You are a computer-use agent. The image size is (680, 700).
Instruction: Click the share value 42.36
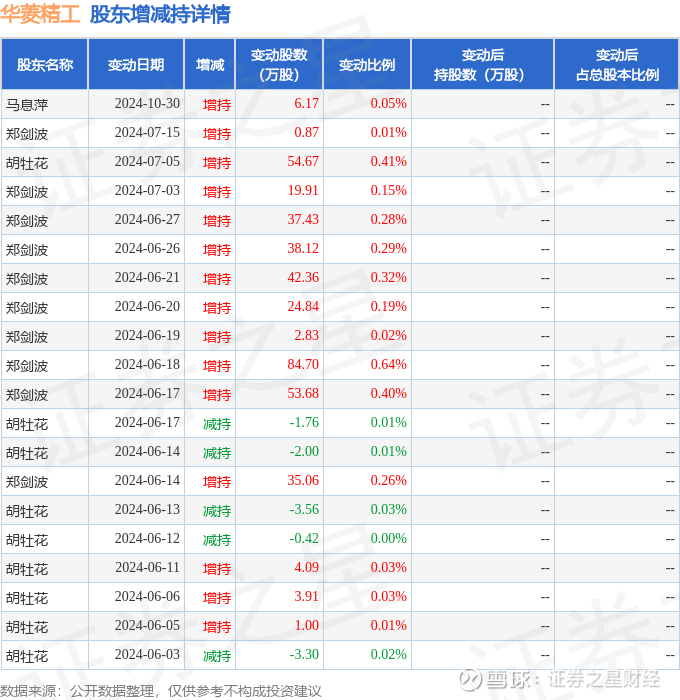pos(303,278)
